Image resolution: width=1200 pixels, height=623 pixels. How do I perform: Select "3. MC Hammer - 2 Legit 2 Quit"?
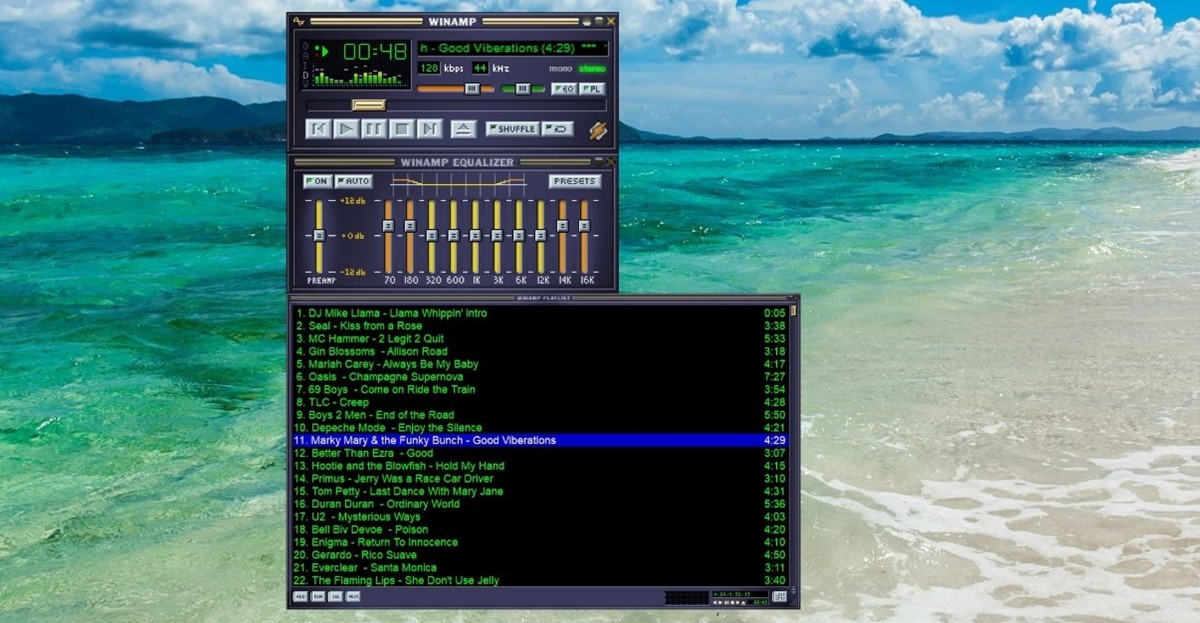[540, 339]
